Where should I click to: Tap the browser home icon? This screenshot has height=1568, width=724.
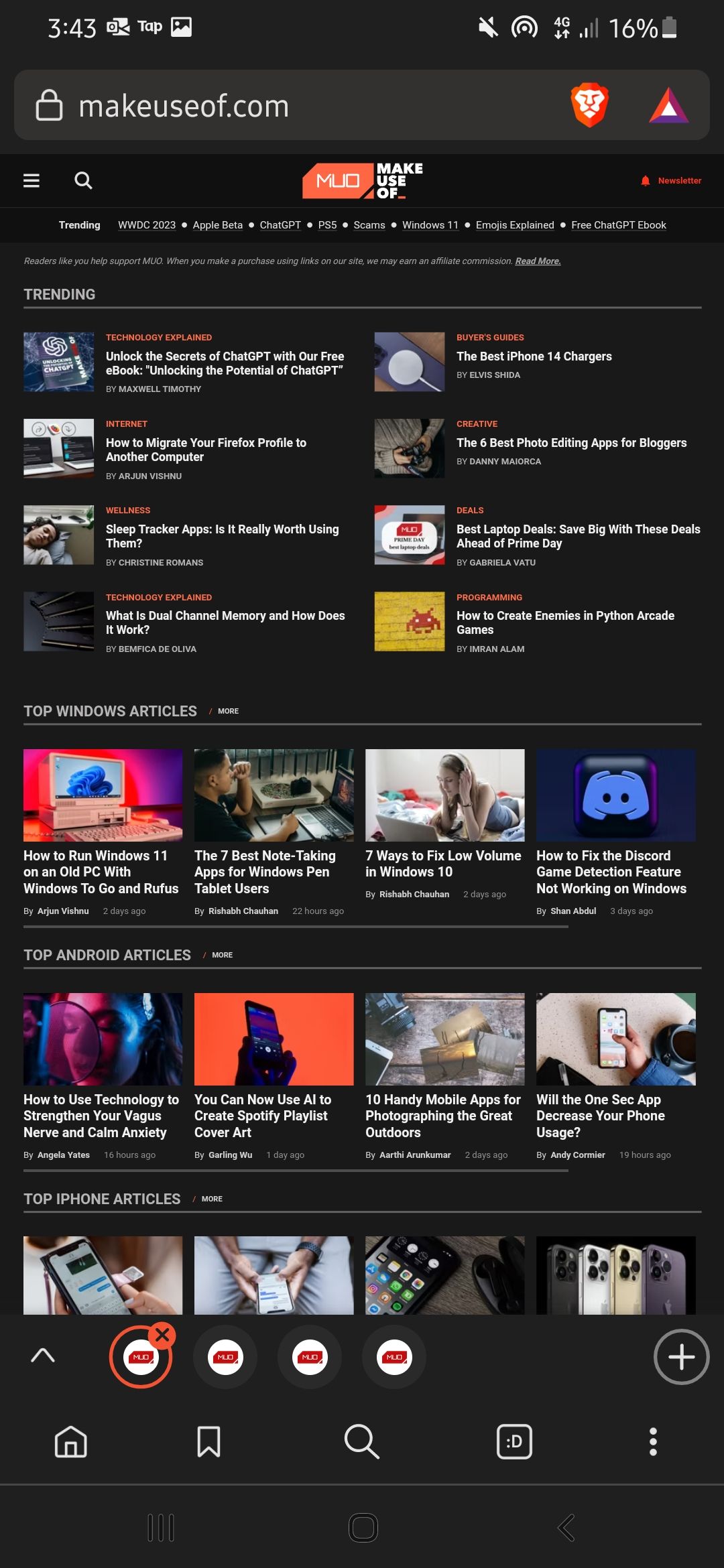coord(71,1441)
